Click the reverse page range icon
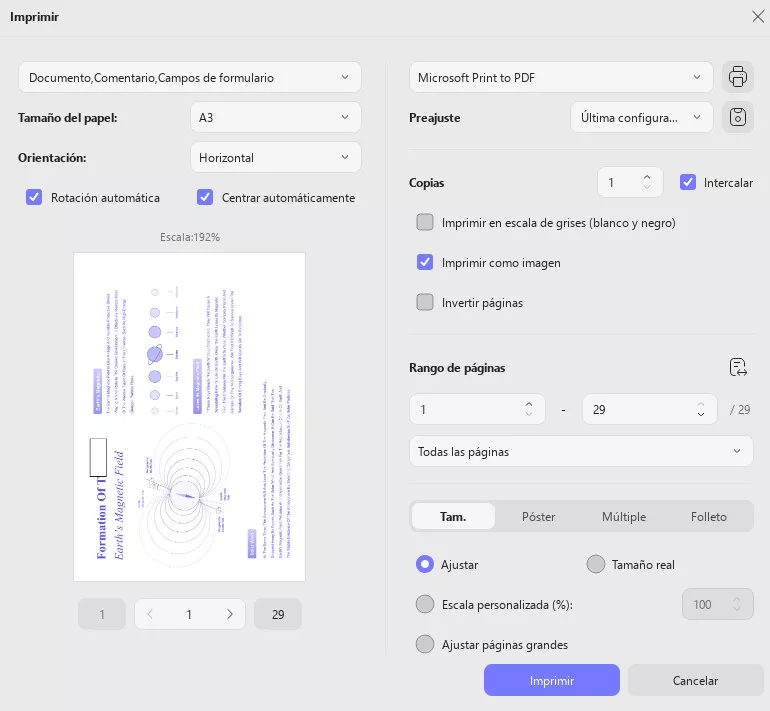This screenshot has width=770, height=711. click(x=739, y=367)
